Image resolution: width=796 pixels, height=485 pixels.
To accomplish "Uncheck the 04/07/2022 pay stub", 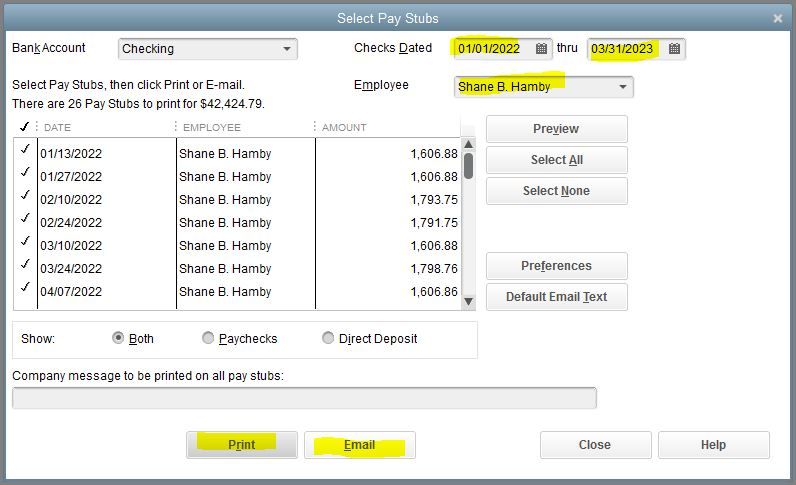I will tap(25, 287).
